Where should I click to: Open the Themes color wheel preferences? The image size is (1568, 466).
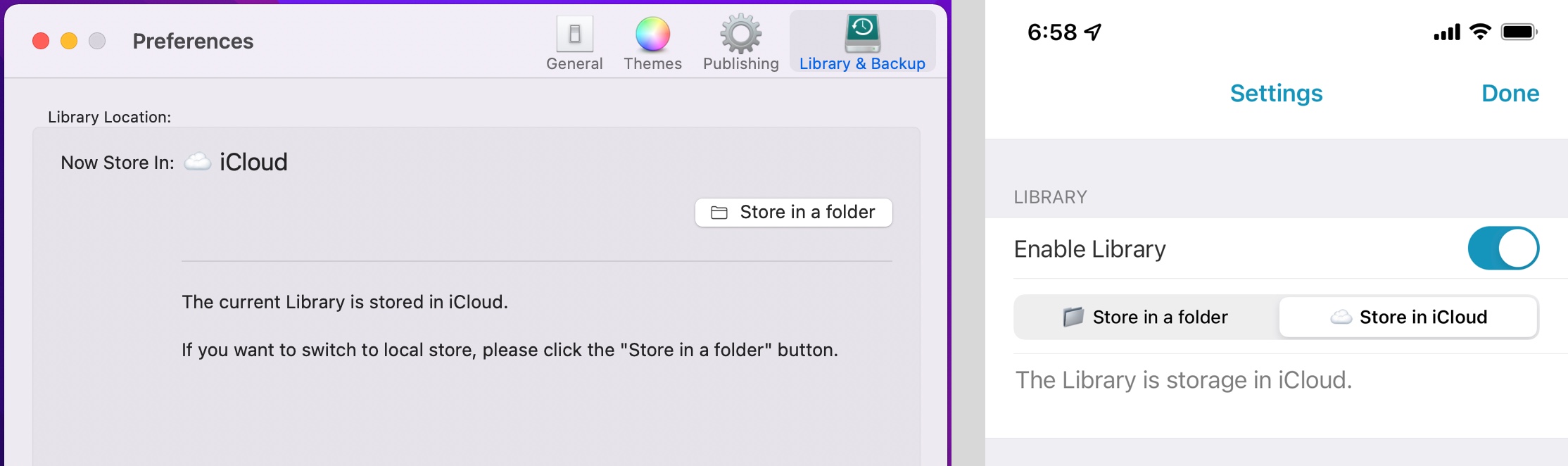tap(652, 35)
